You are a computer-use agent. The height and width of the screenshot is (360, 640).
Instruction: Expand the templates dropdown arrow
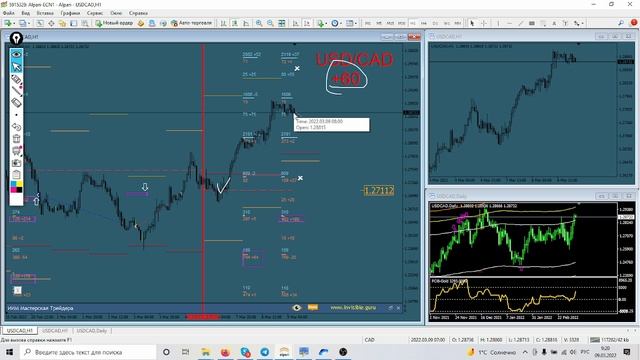[356, 23]
